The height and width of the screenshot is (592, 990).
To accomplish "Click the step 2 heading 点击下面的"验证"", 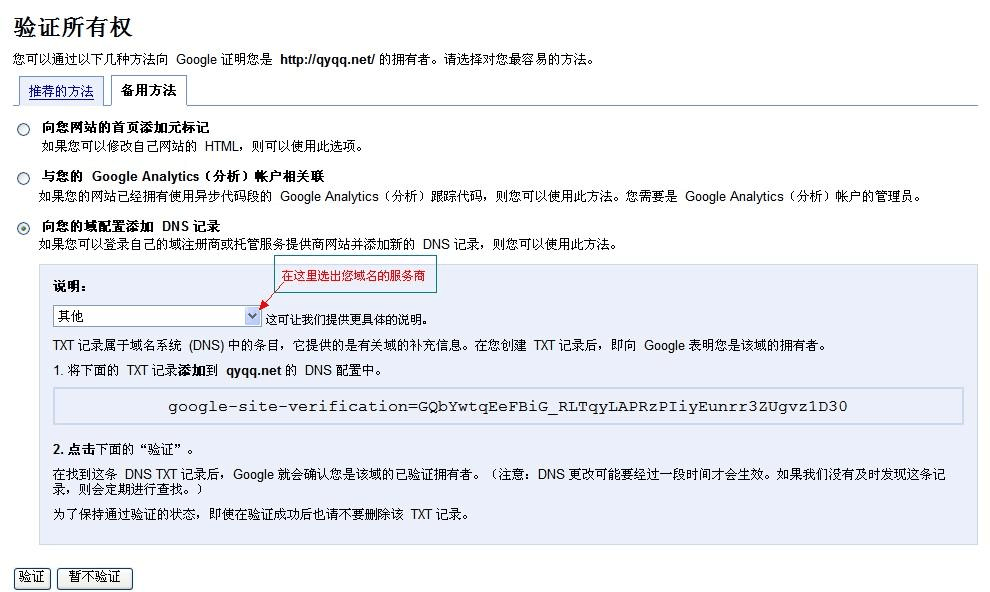I will (123, 448).
